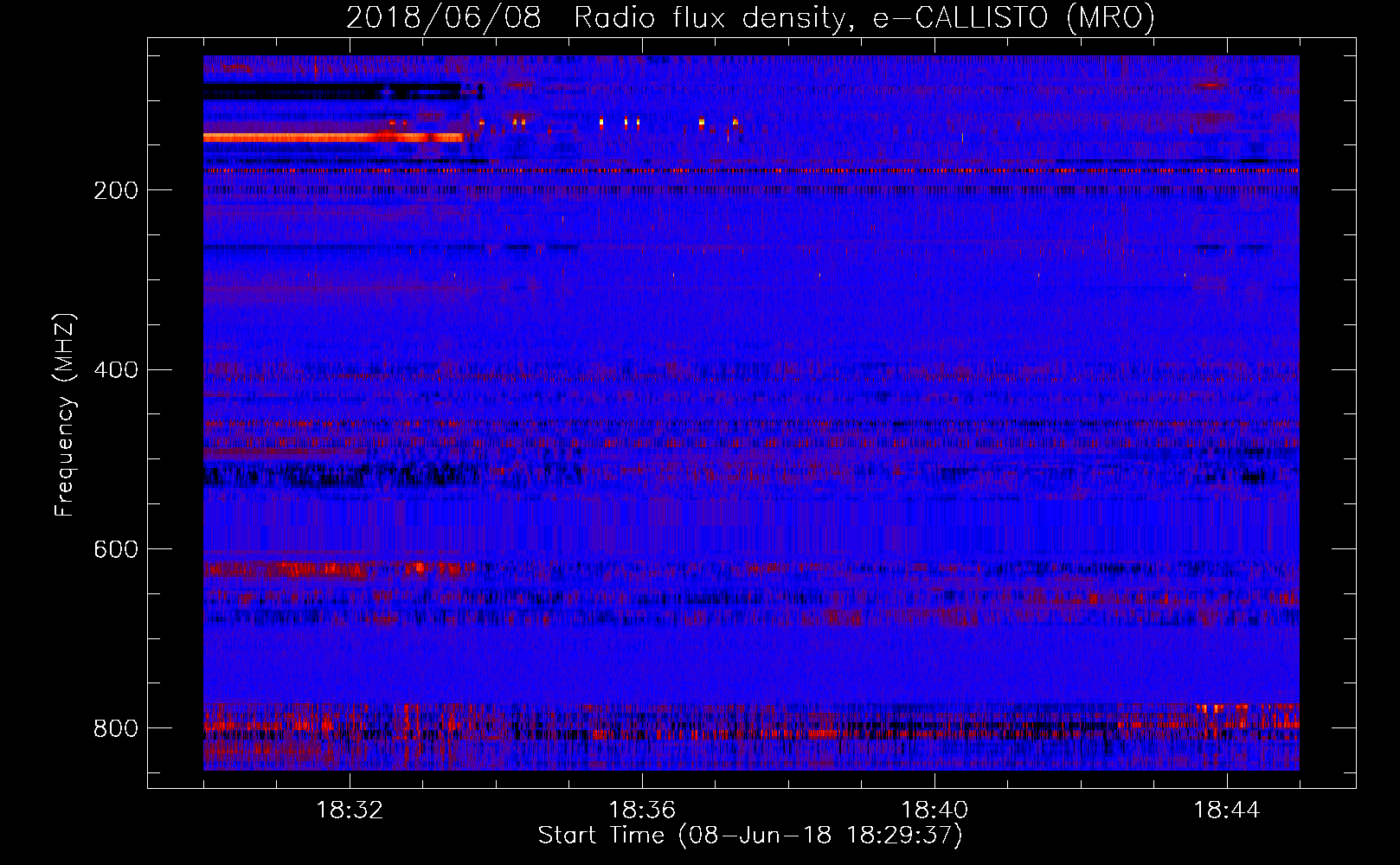Click the 'e-CALLISTO (MRO)' text in title

point(1013,18)
